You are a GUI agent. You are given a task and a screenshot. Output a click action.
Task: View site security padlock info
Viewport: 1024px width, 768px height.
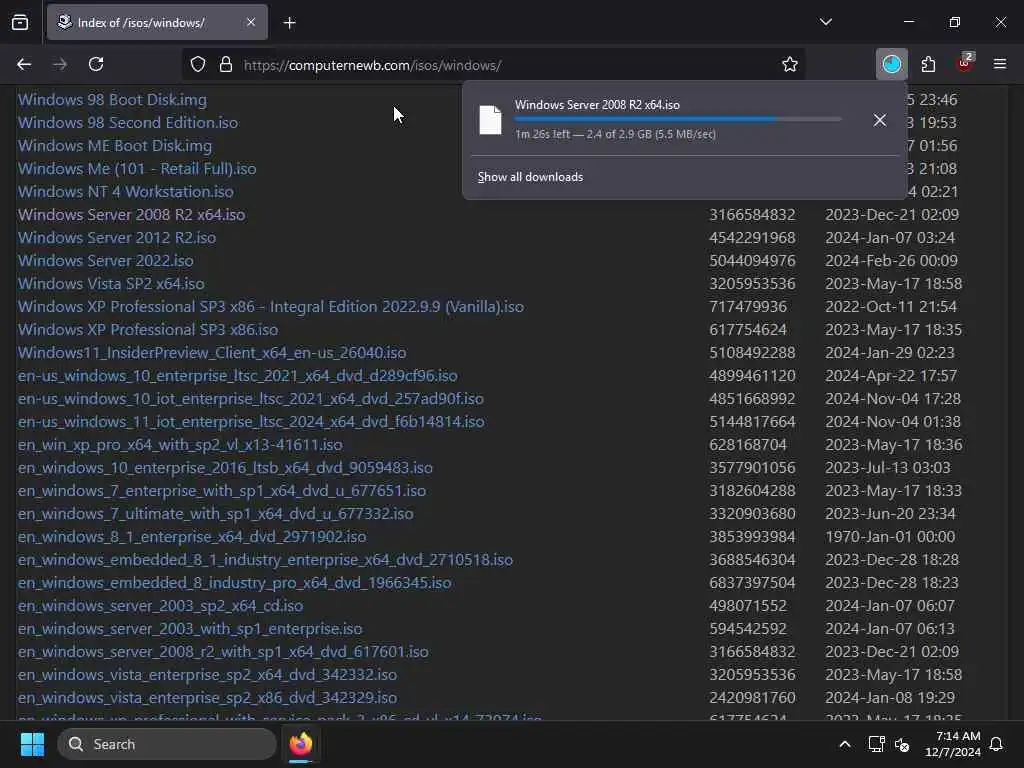tap(226, 65)
